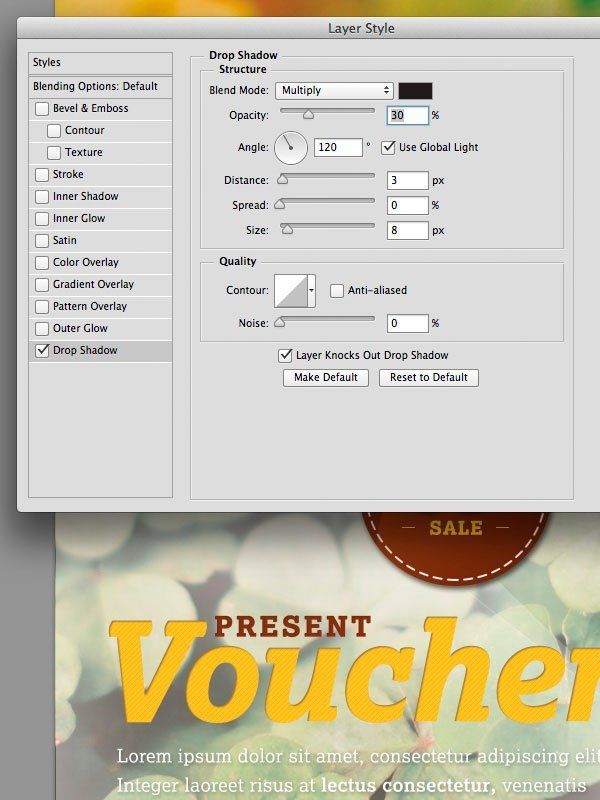Image resolution: width=600 pixels, height=800 pixels.
Task: Click the PRESENT text on the voucher
Action: (x=293, y=627)
